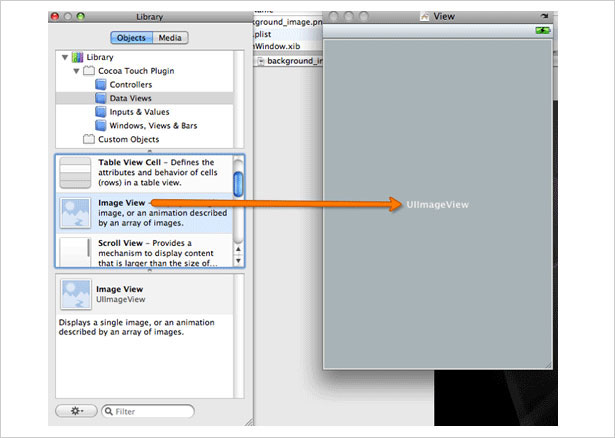615x438 pixels.
Task: Open the gear action dropdown menu
Action: 76,411
